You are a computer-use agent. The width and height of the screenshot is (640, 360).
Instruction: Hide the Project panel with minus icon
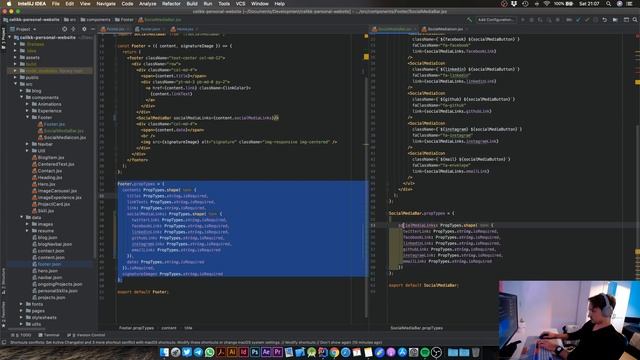[93, 29]
